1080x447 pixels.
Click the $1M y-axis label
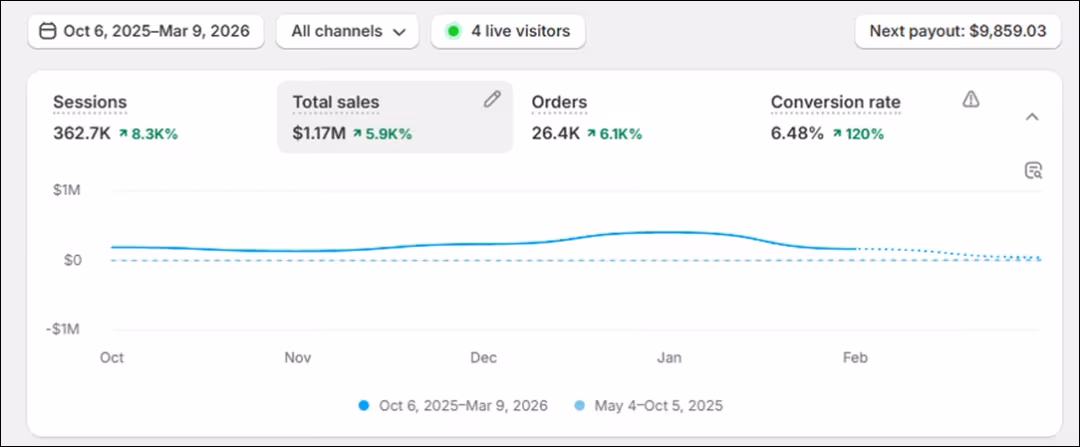tap(67, 190)
